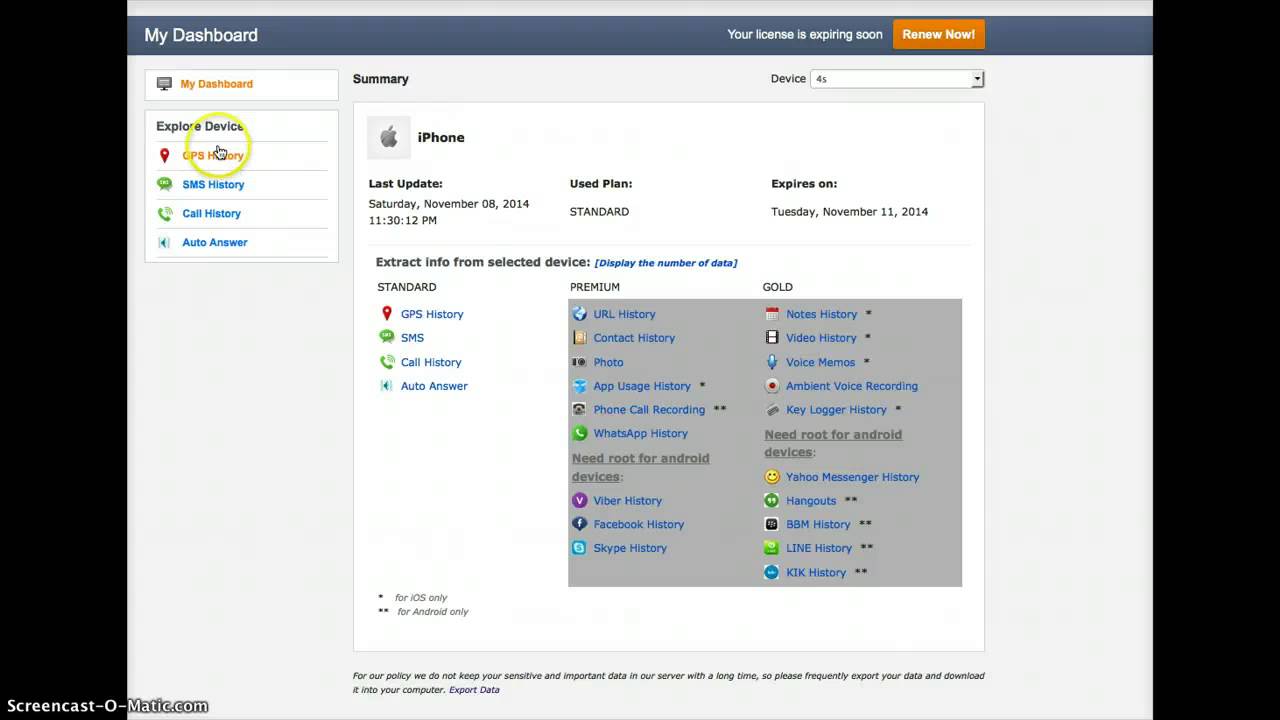
Task: Click the WhatsApp History icon
Action: pos(579,434)
